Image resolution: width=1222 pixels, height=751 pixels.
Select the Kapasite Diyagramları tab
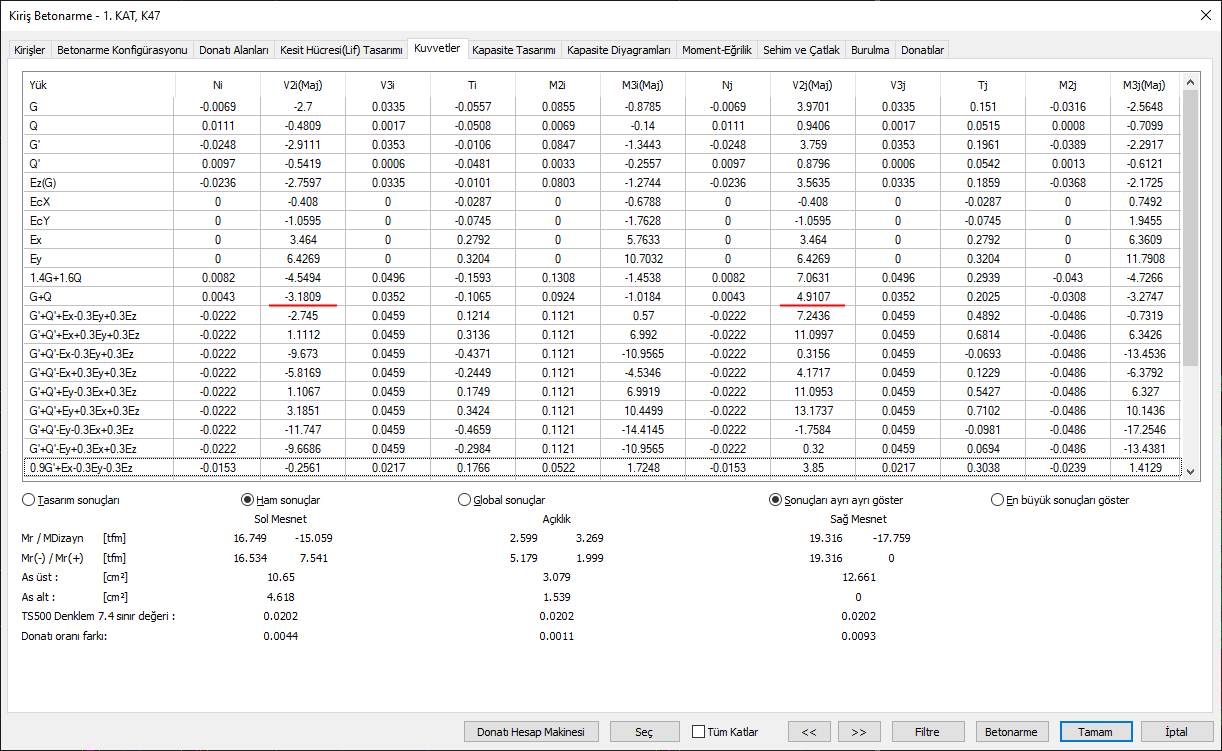coord(618,50)
